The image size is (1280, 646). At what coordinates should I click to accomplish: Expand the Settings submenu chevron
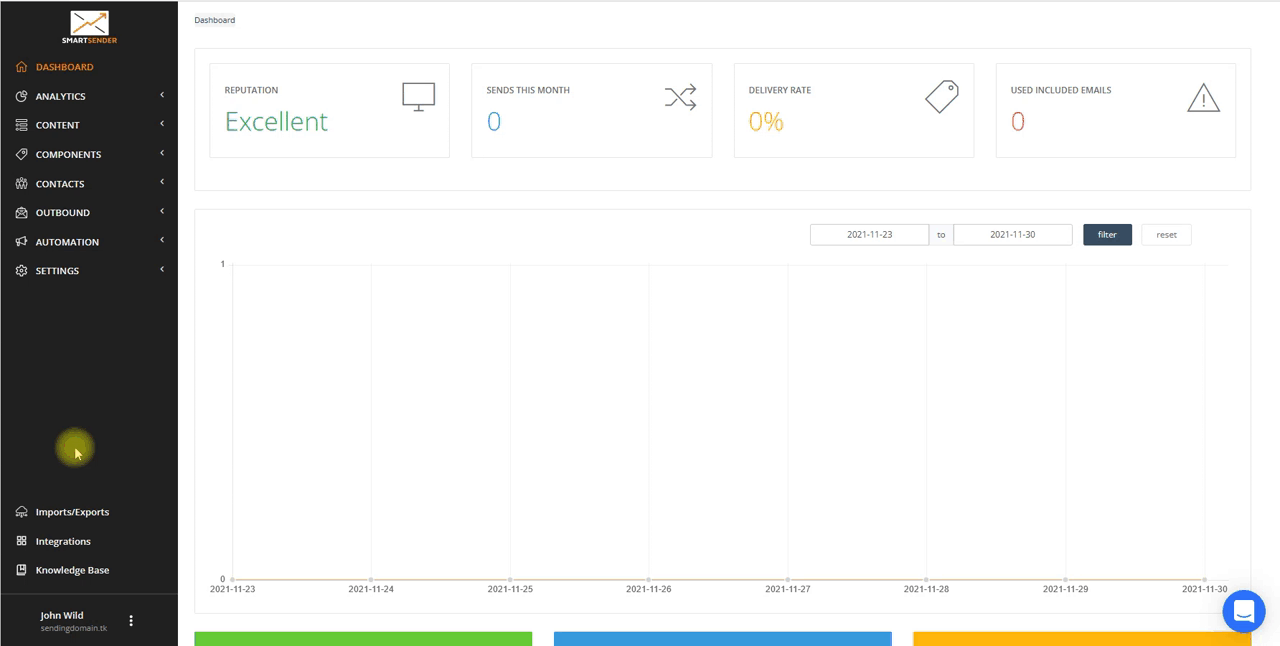coord(162,270)
